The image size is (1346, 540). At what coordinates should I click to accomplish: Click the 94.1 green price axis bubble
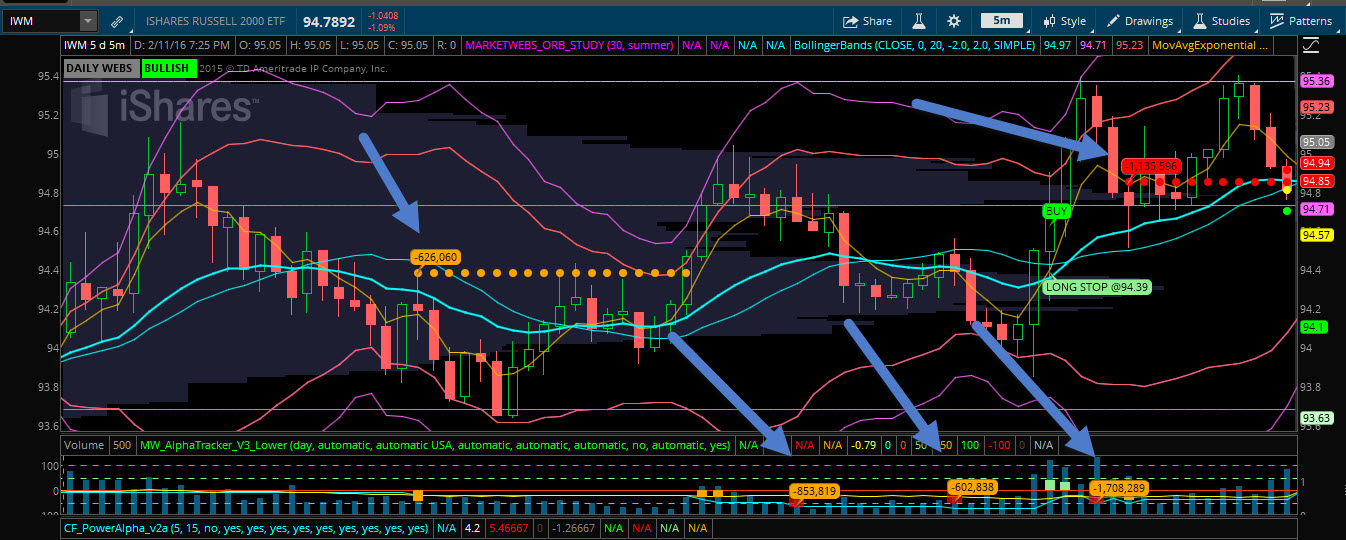coord(1313,327)
